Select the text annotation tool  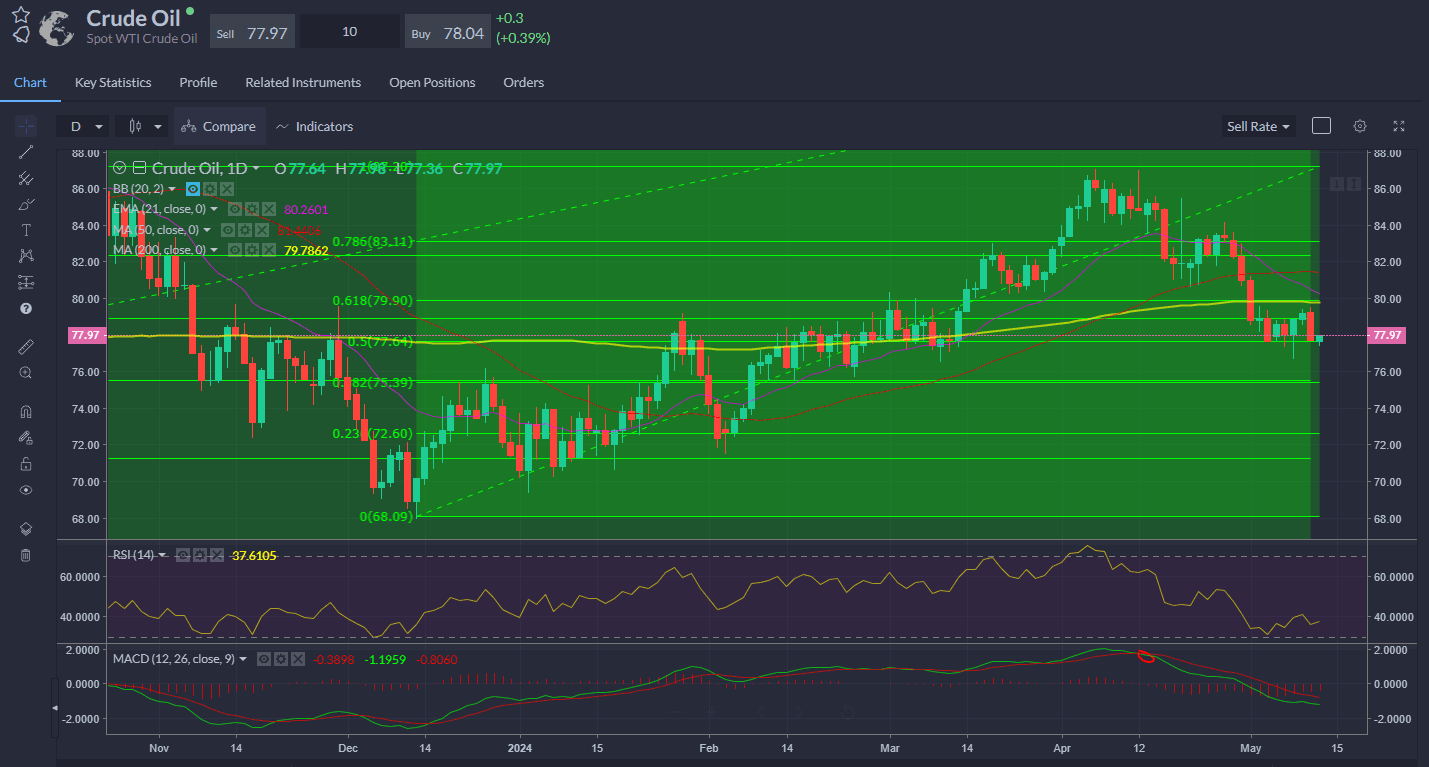(x=26, y=230)
